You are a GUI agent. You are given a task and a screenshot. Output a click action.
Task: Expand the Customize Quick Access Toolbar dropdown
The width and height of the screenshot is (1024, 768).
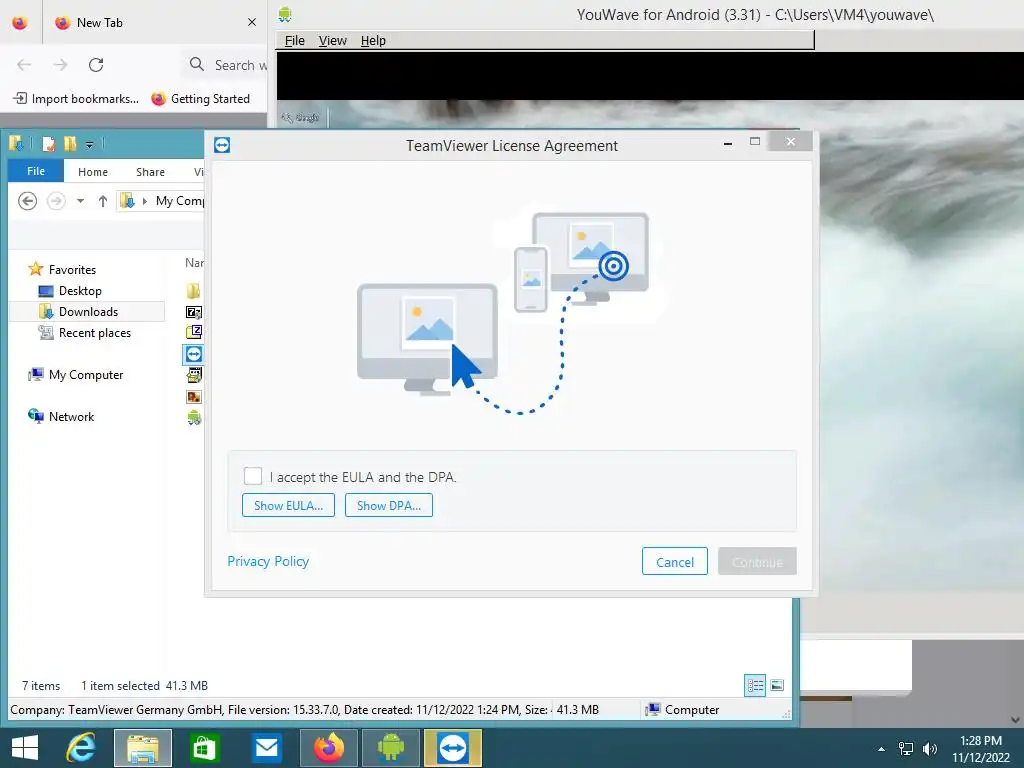pyautogui.click(x=89, y=144)
